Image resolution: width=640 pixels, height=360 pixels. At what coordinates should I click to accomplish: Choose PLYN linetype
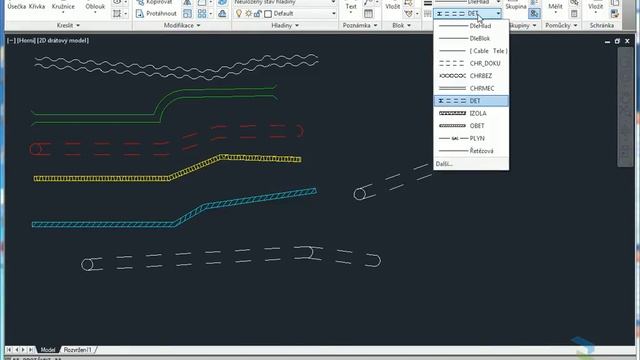click(471, 138)
